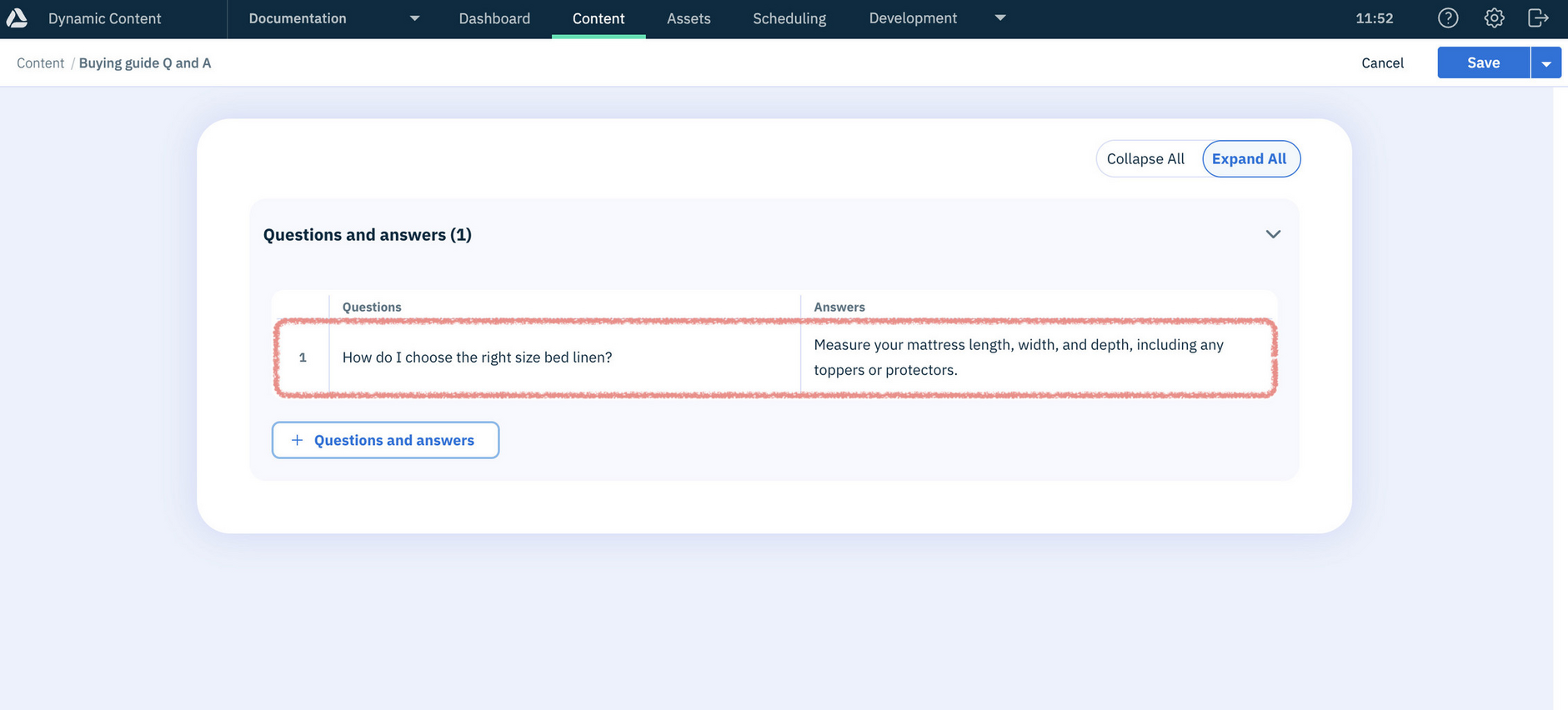
Task: Switch to the Dashboard tab
Action: pos(494,18)
